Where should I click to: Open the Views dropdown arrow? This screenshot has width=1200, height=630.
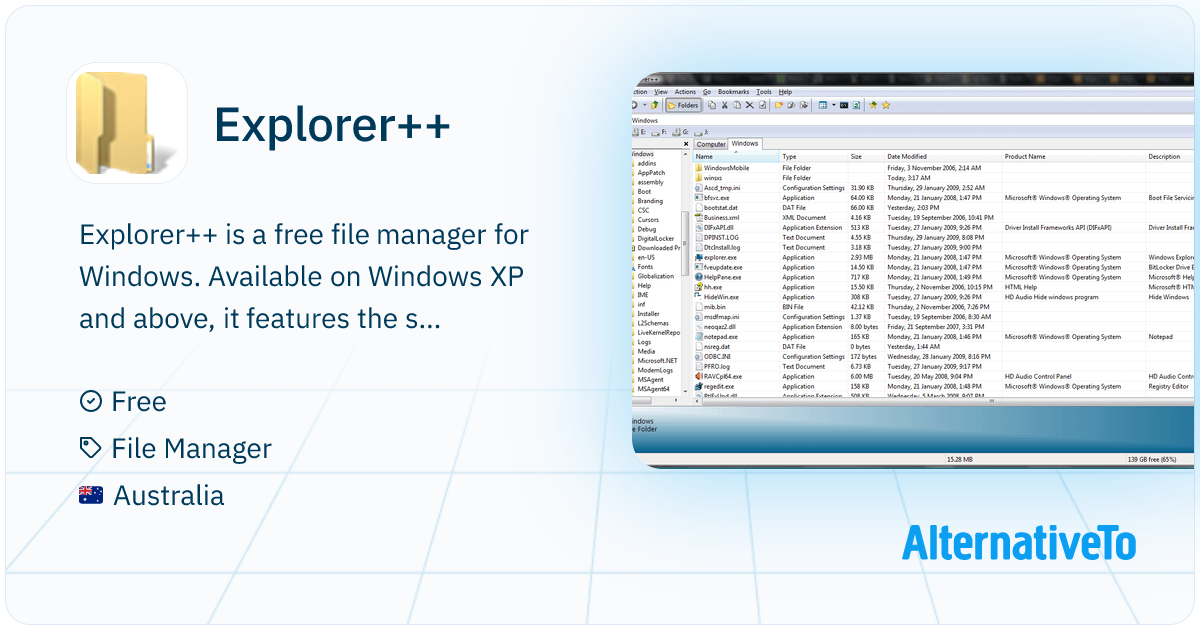[x=834, y=105]
